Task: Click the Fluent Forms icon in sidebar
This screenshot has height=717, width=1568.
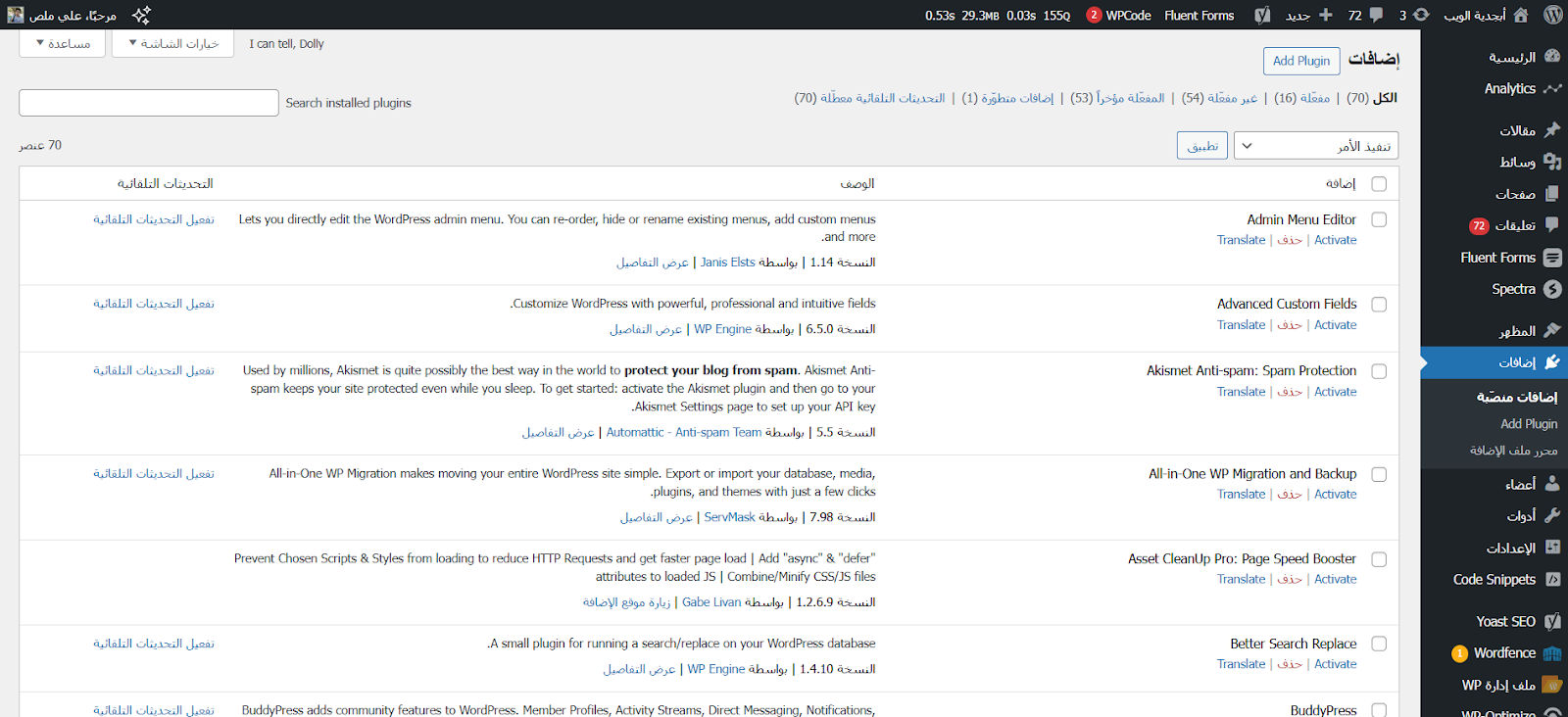Action: [x=1552, y=258]
